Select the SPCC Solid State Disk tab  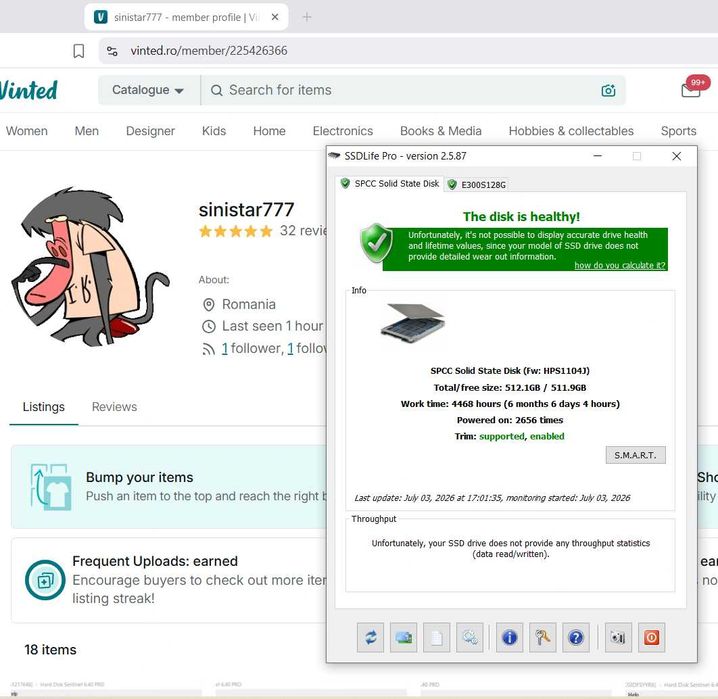(390, 184)
